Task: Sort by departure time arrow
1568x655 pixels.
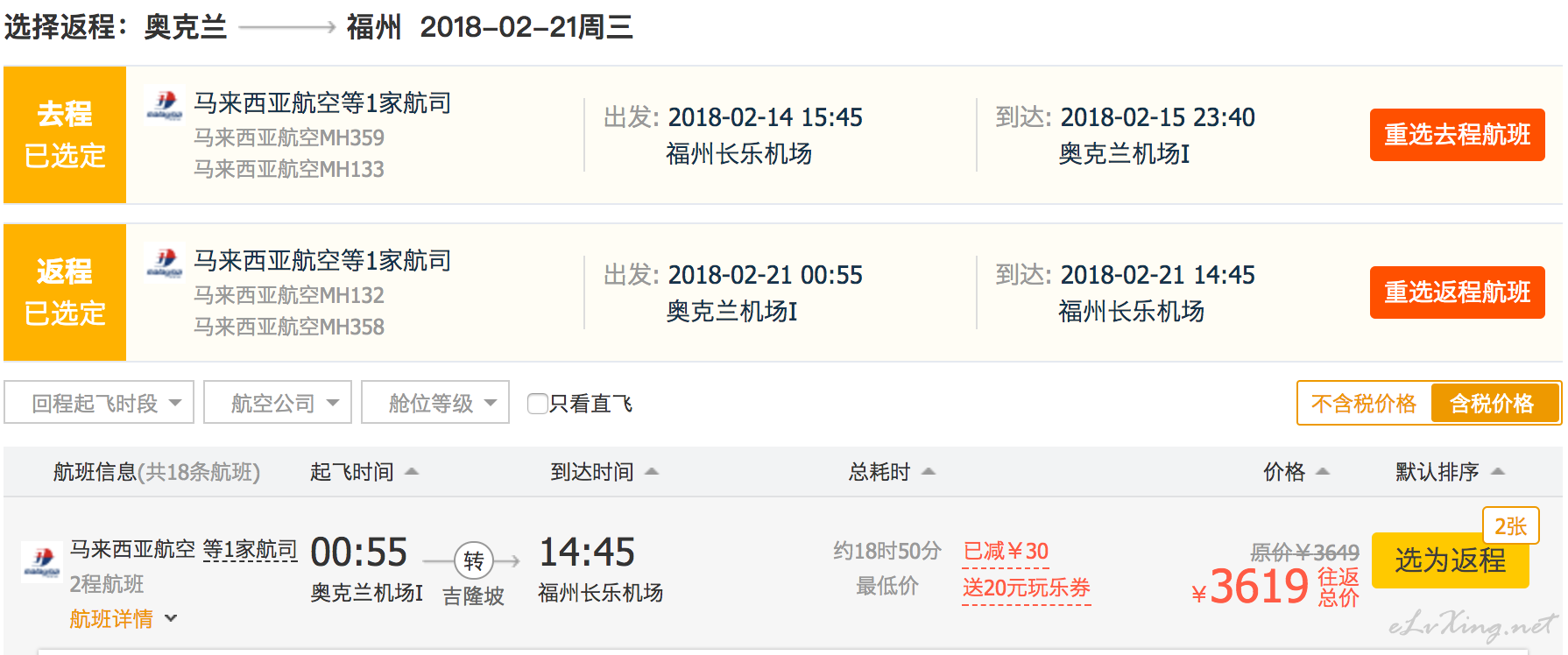Action: pos(412,472)
